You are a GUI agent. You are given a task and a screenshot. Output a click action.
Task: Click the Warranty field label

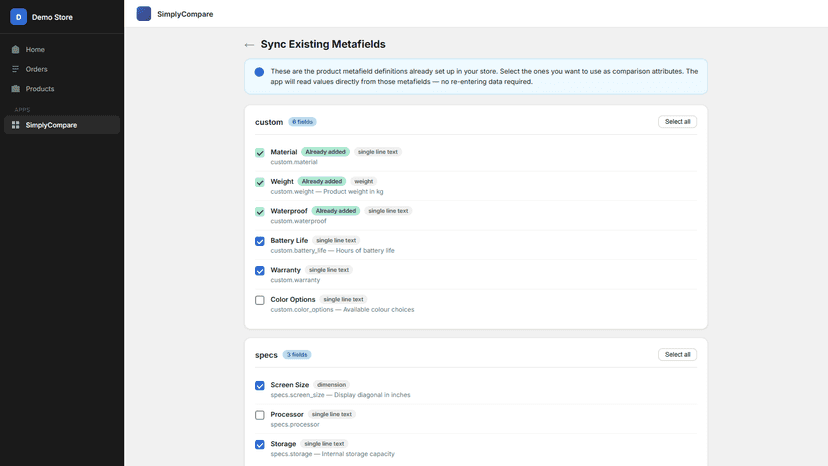pyautogui.click(x=285, y=270)
